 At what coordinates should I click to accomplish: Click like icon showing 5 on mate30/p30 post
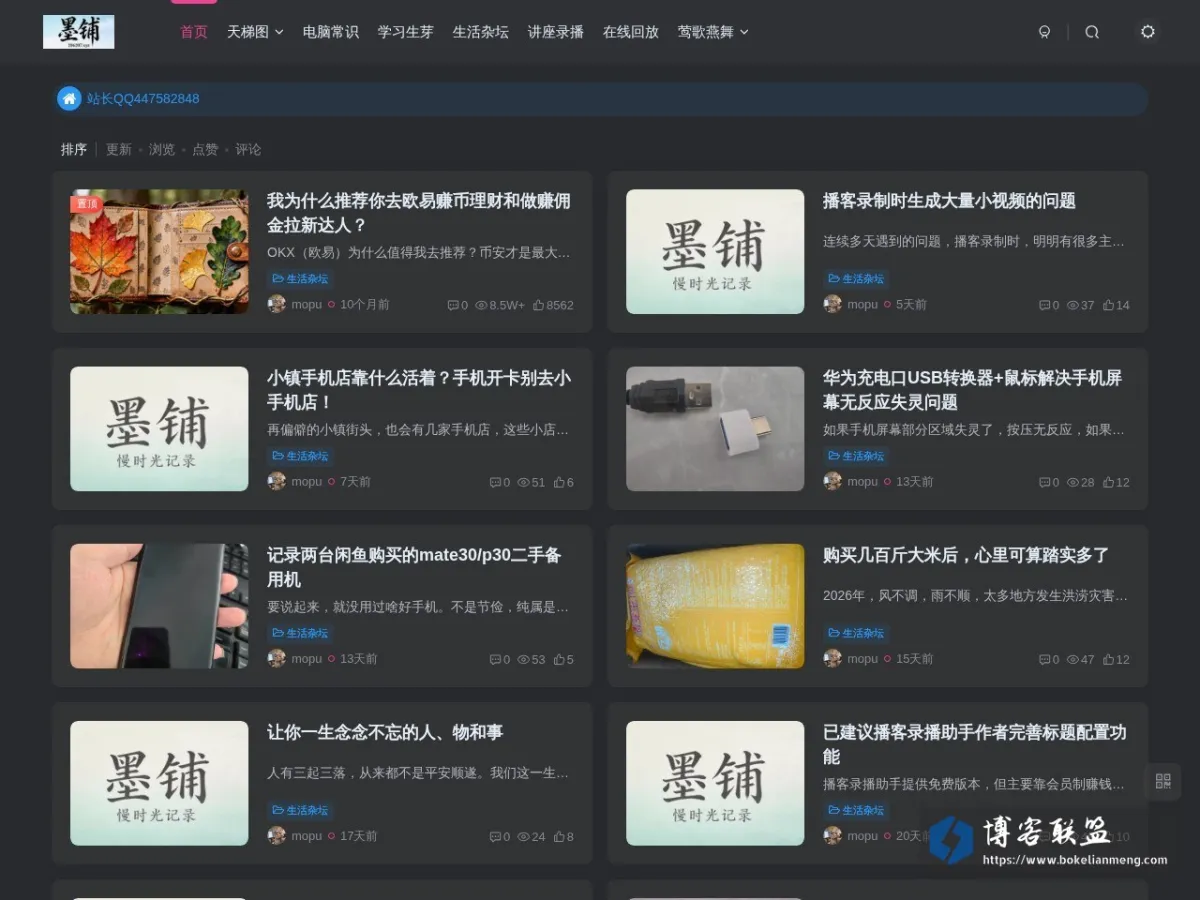click(559, 659)
